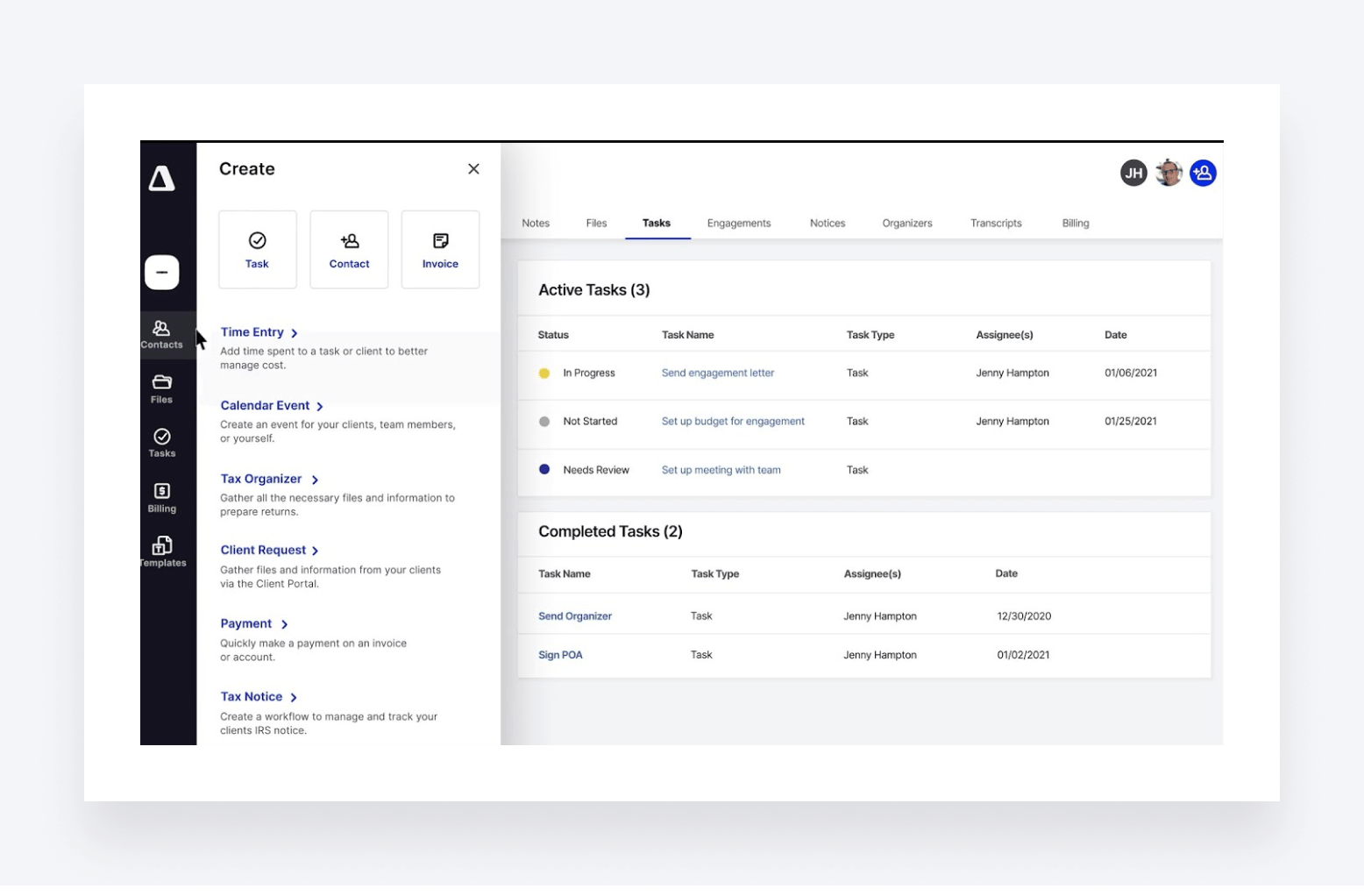Open the Client Request option

click(x=263, y=551)
